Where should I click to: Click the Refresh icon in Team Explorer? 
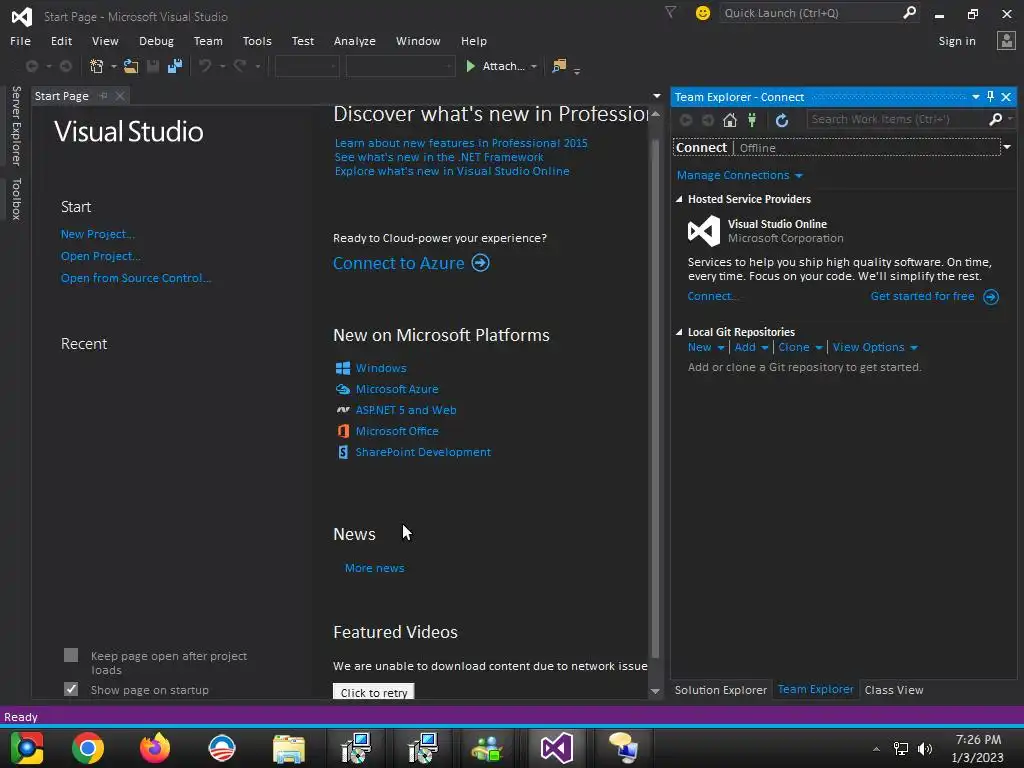click(x=782, y=120)
